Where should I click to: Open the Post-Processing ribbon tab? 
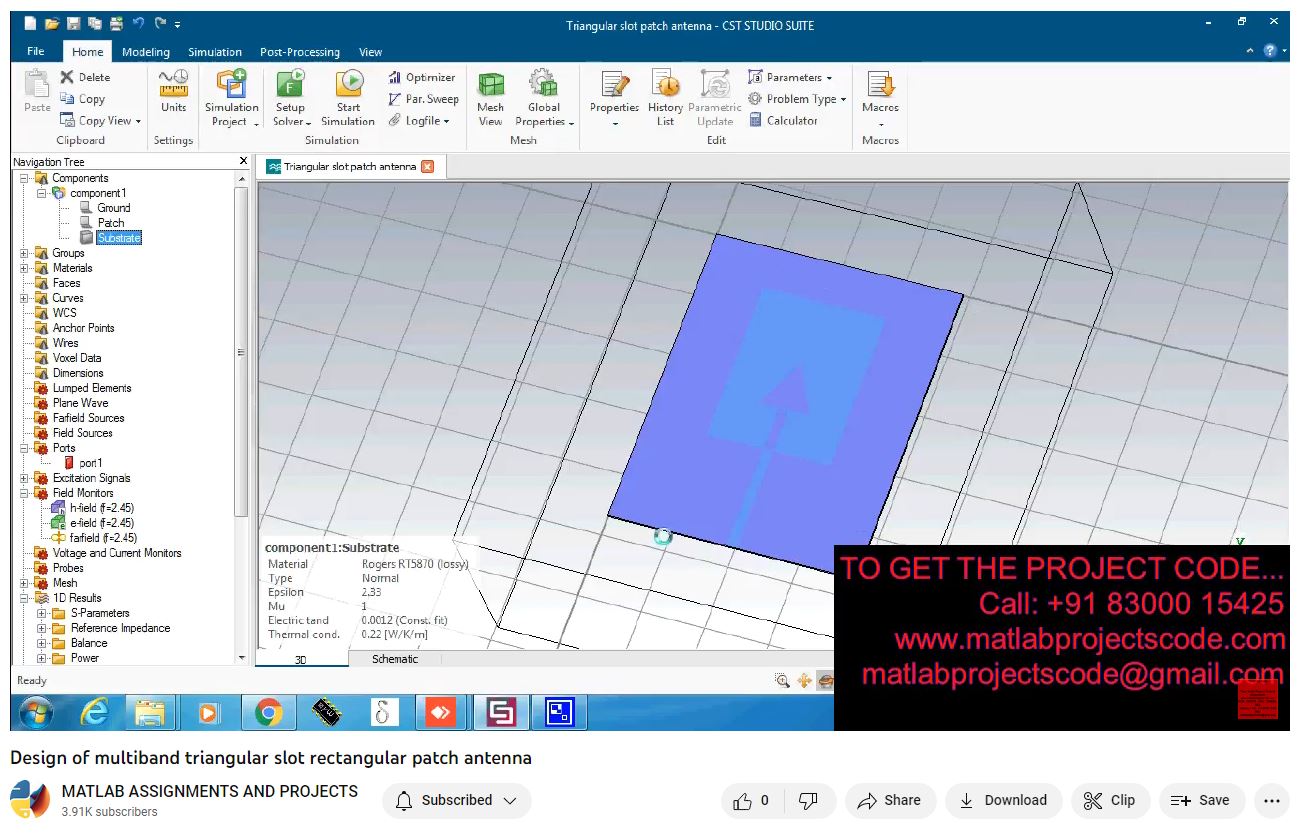click(x=299, y=52)
